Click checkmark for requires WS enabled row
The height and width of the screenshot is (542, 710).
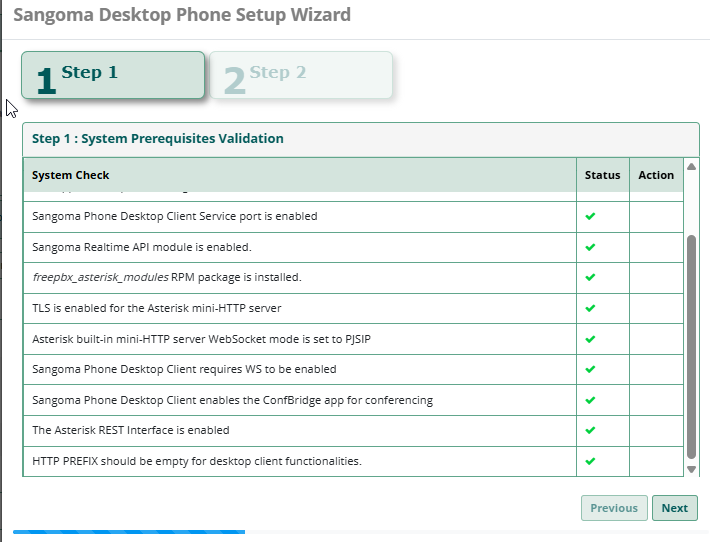590,369
